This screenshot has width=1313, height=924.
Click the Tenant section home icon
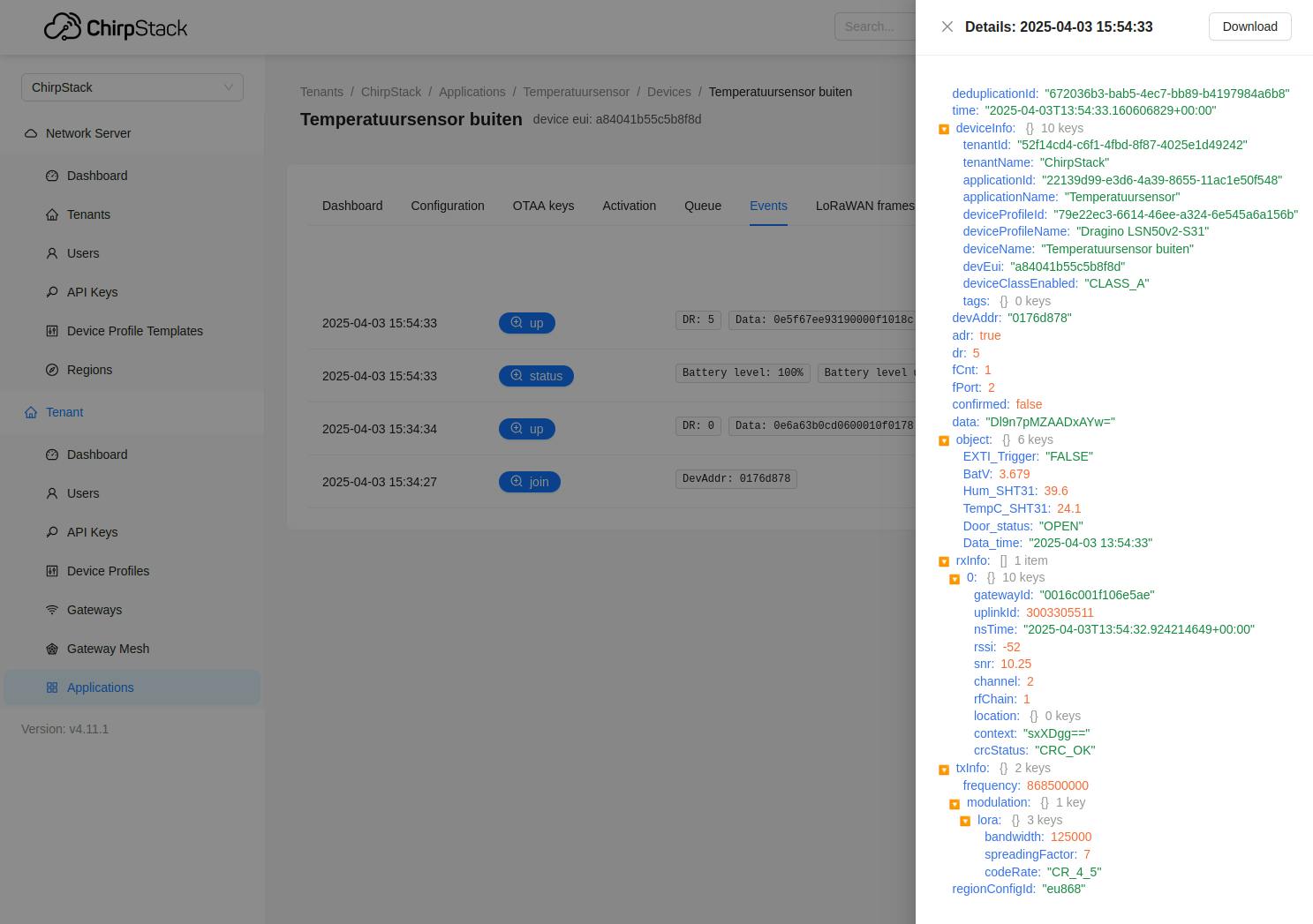point(31,412)
